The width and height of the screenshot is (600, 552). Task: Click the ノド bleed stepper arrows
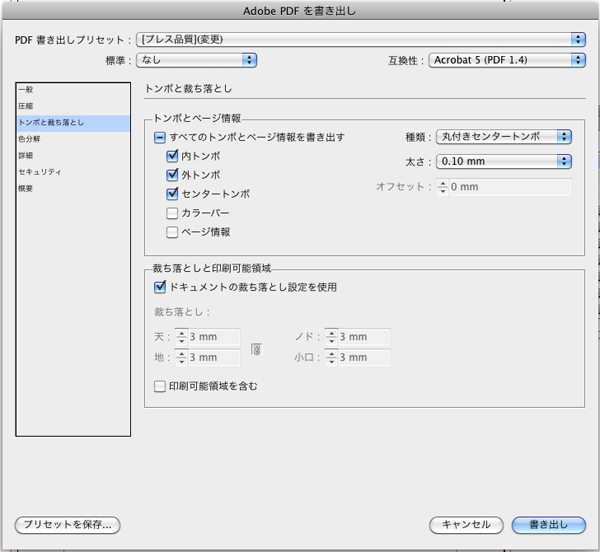(331, 338)
